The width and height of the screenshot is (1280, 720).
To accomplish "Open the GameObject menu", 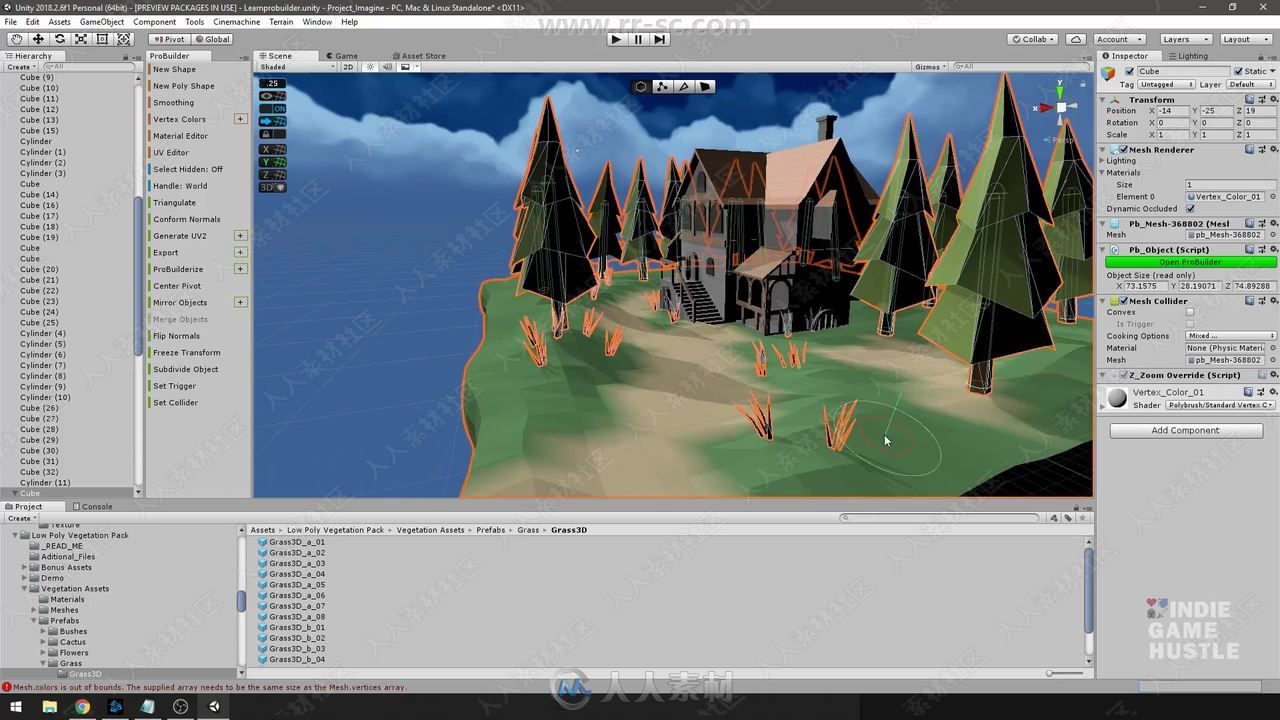I will tap(102, 22).
